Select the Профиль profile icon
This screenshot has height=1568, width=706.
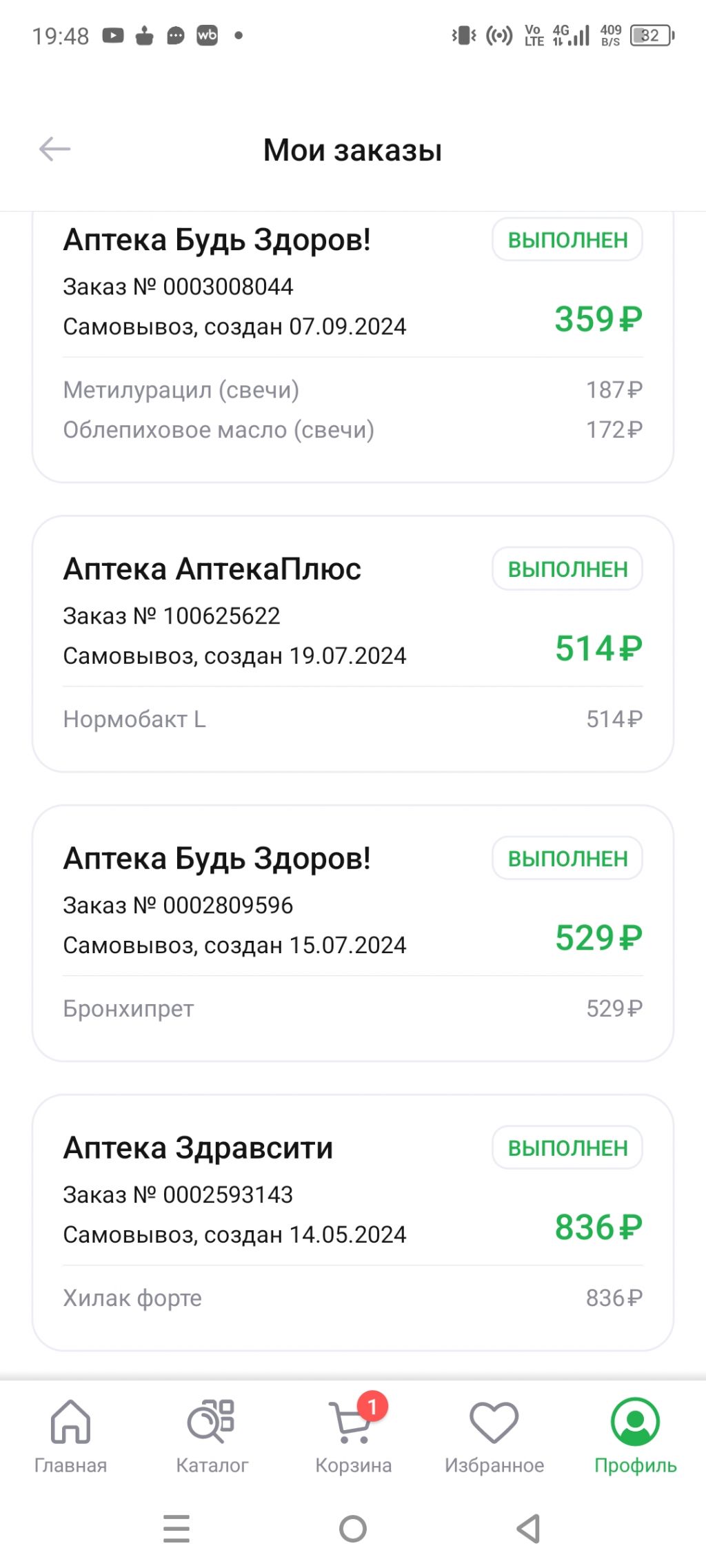635,1421
